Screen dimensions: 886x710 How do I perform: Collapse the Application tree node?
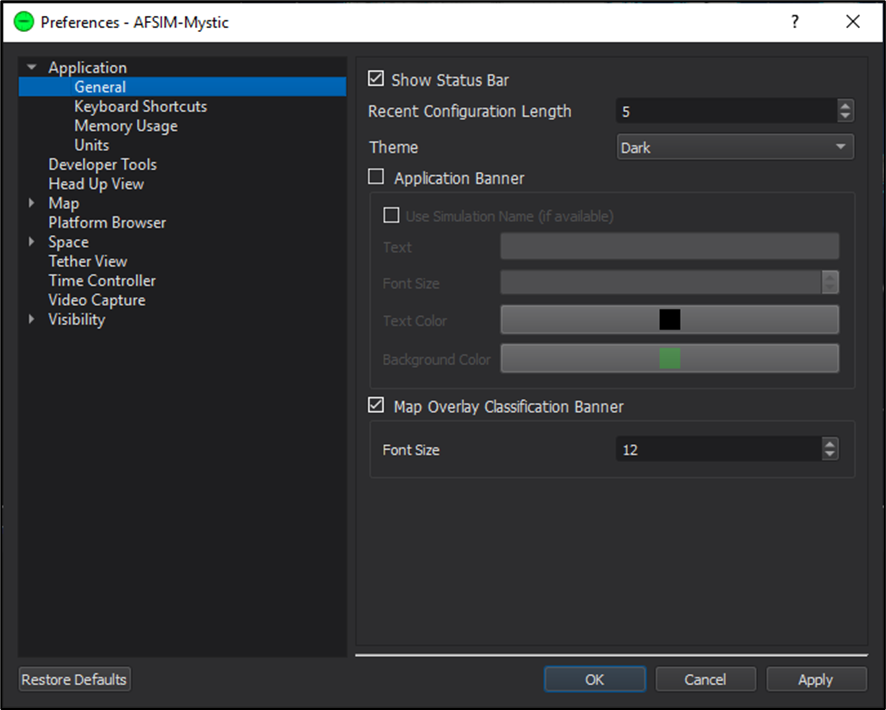coord(32,67)
